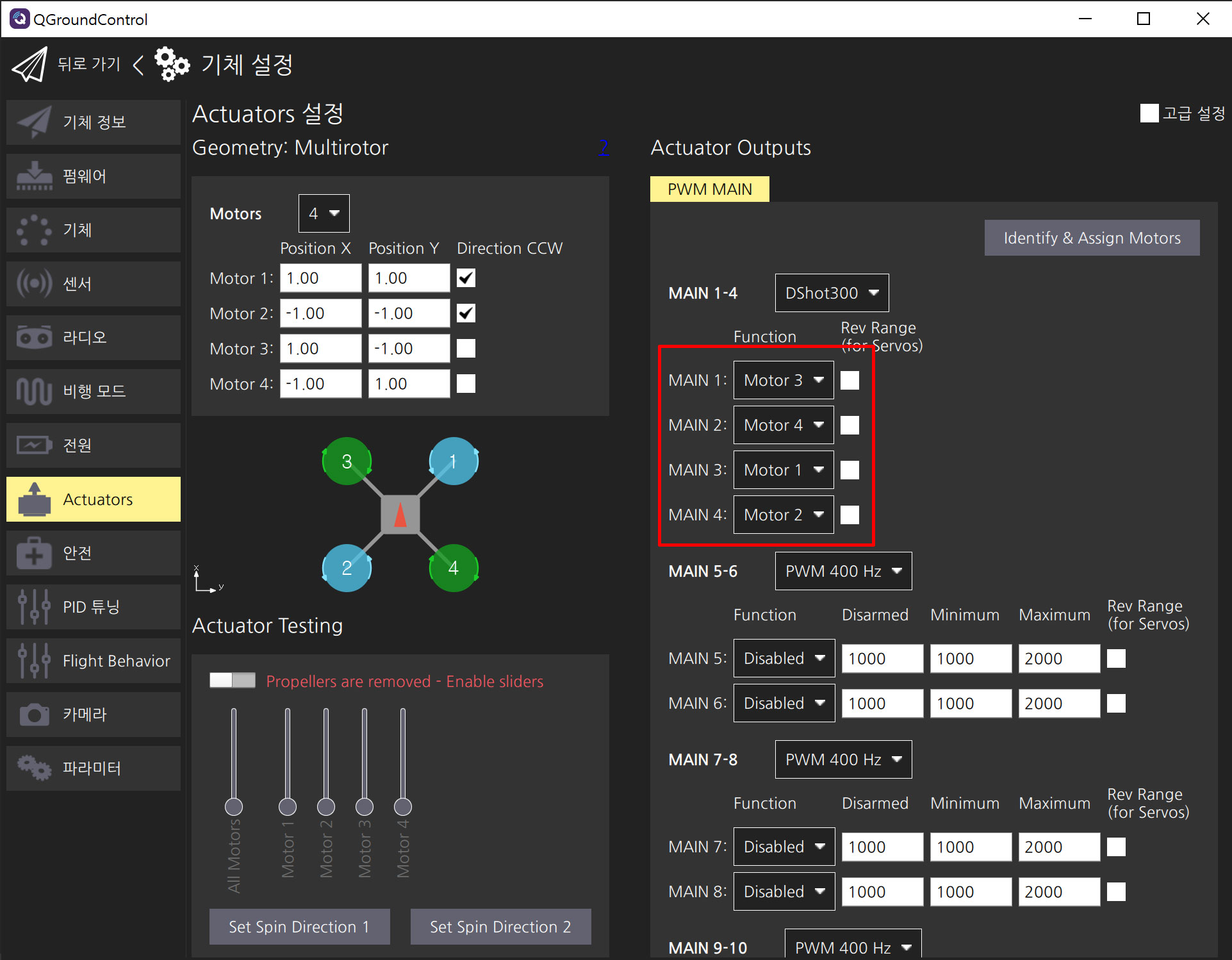Enable the 고급 설정 advanced checkbox
The width and height of the screenshot is (1232, 960).
1149,113
